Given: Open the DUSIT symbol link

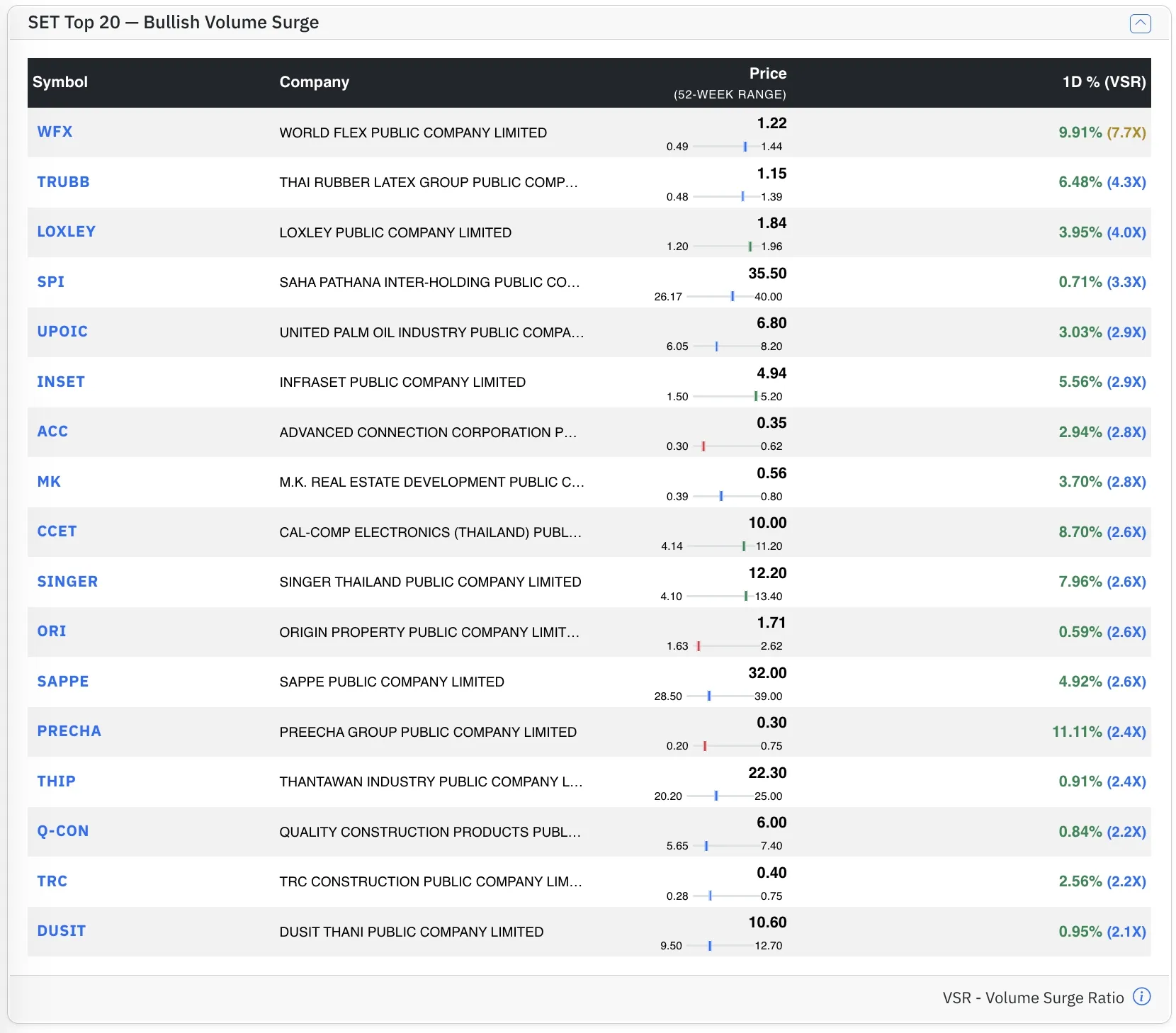Looking at the screenshot, I should [62, 931].
